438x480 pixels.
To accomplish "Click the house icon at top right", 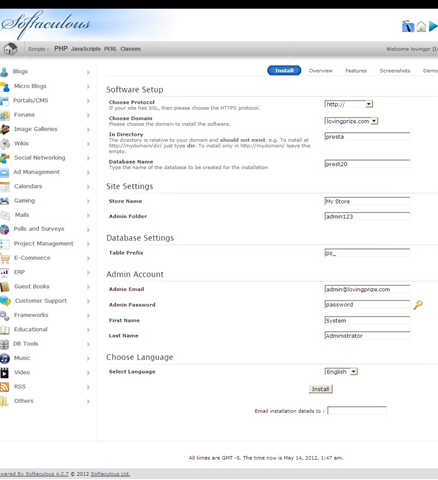I will [x=421, y=26].
